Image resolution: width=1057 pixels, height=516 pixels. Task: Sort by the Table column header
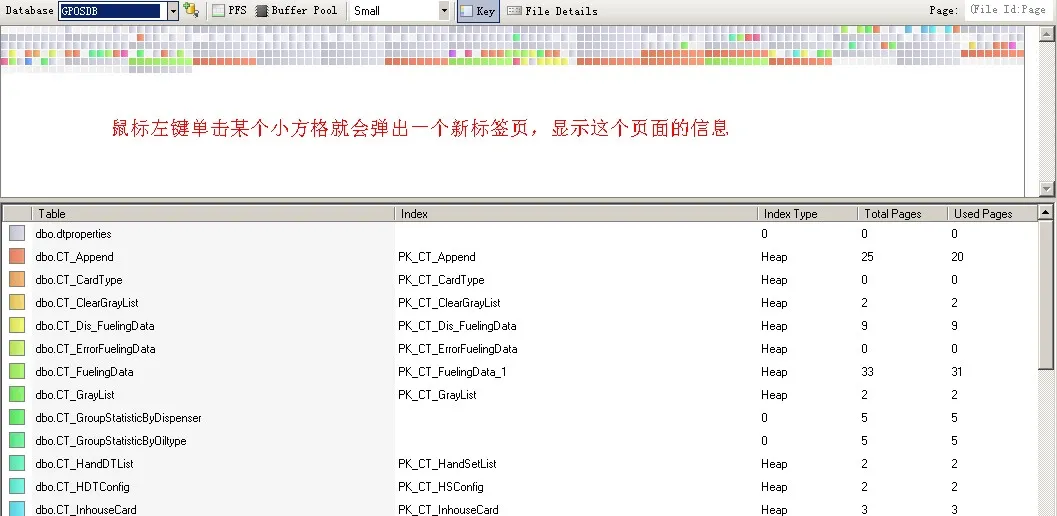pyautogui.click(x=212, y=214)
